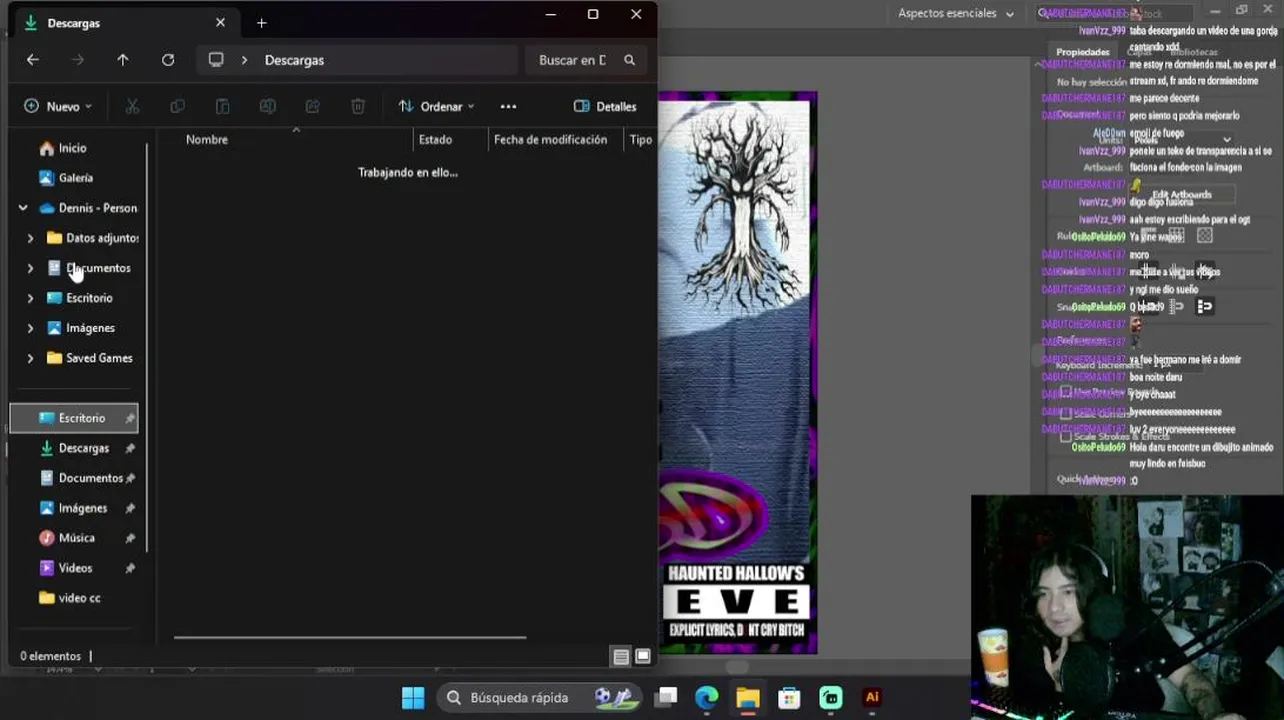
Task: Launch Microsoft Edge from the taskbar
Action: [707, 698]
